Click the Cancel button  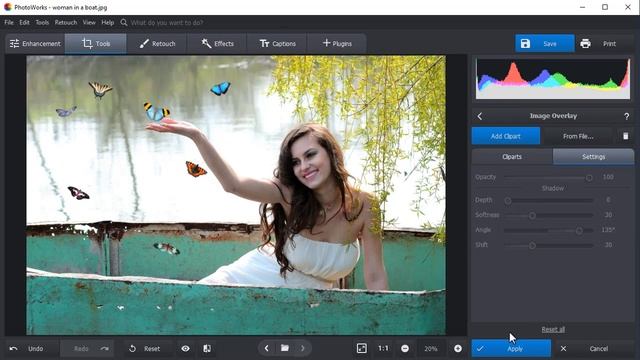pyautogui.click(x=592, y=349)
